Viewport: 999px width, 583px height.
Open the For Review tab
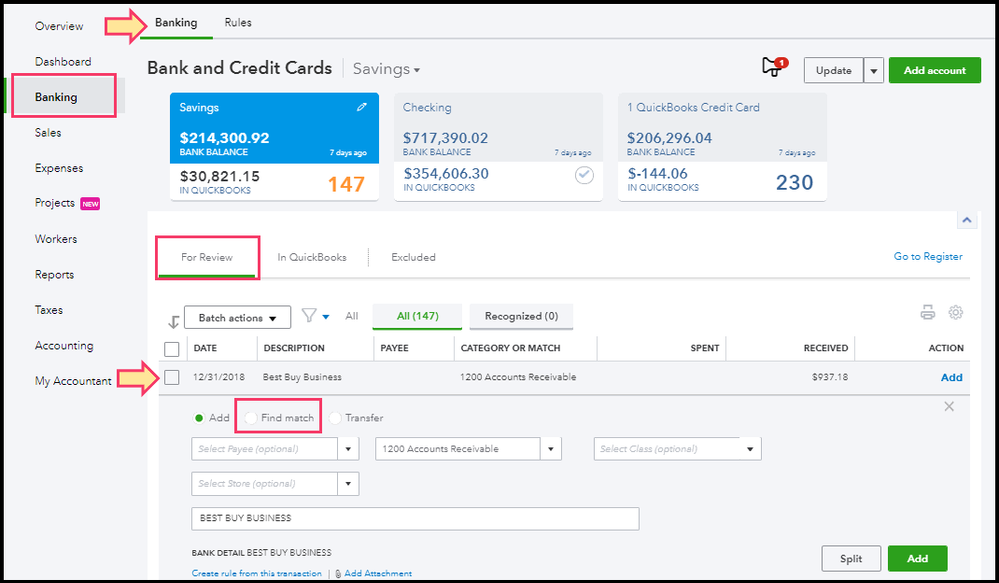coord(206,257)
